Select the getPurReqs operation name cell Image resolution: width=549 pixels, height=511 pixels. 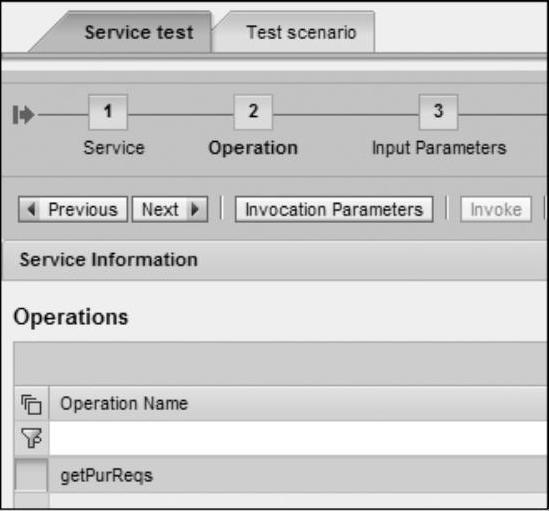(298, 476)
